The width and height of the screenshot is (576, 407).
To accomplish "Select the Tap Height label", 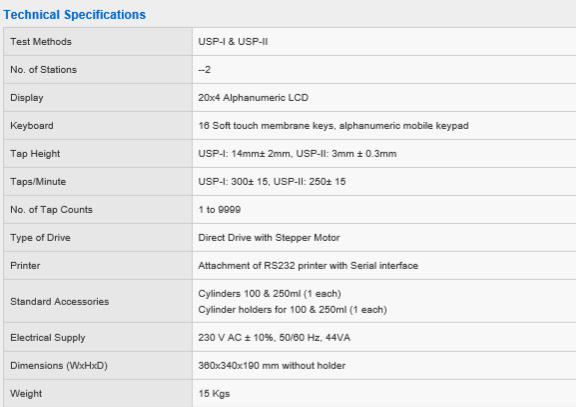I will 35,154.
